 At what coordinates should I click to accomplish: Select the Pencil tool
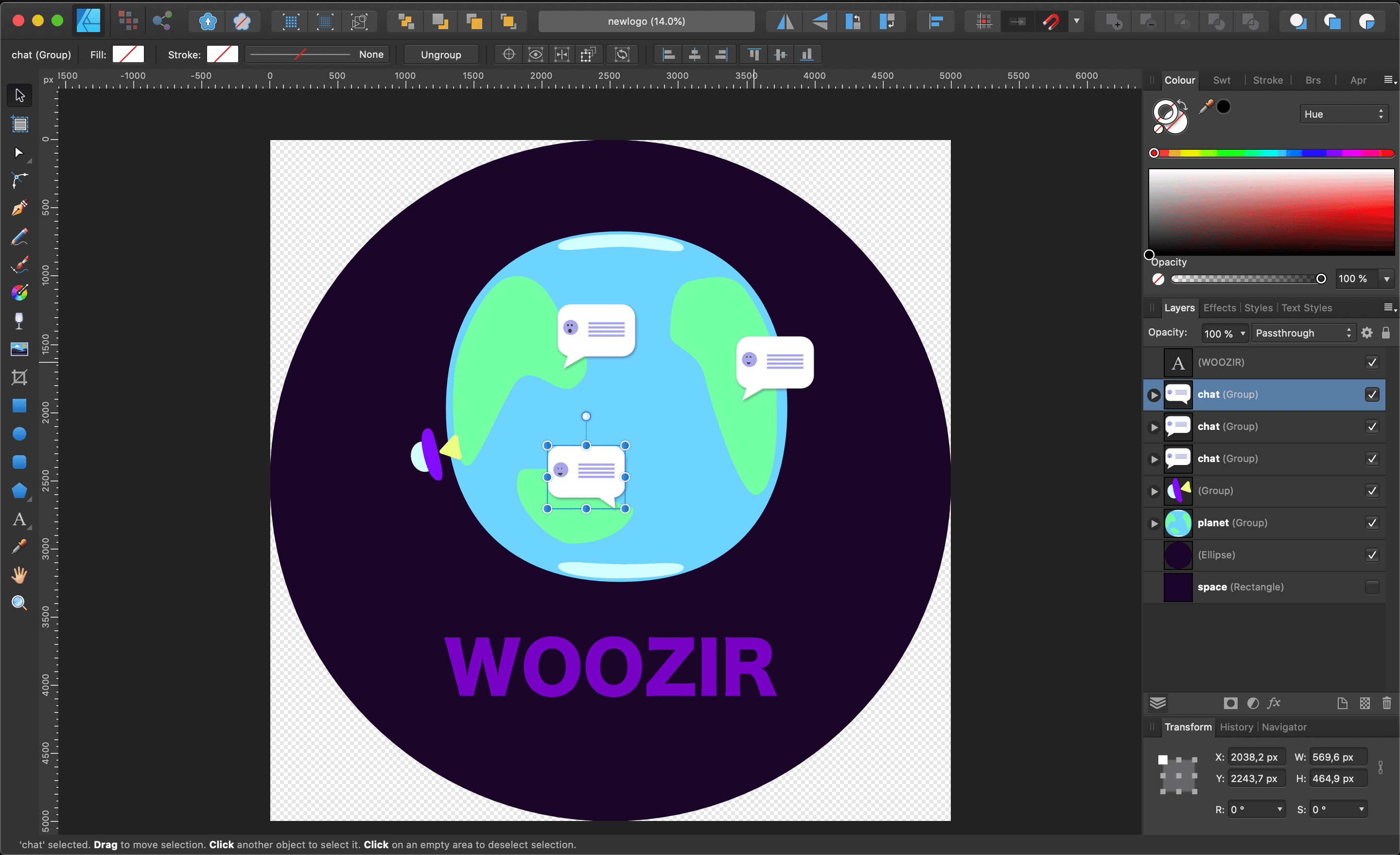coord(19,236)
